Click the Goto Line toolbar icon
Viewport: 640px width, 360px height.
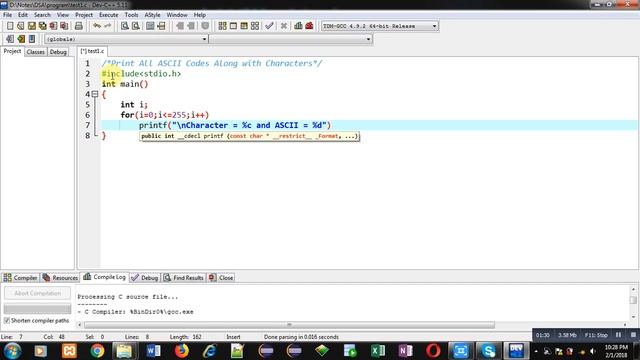click(x=161, y=26)
